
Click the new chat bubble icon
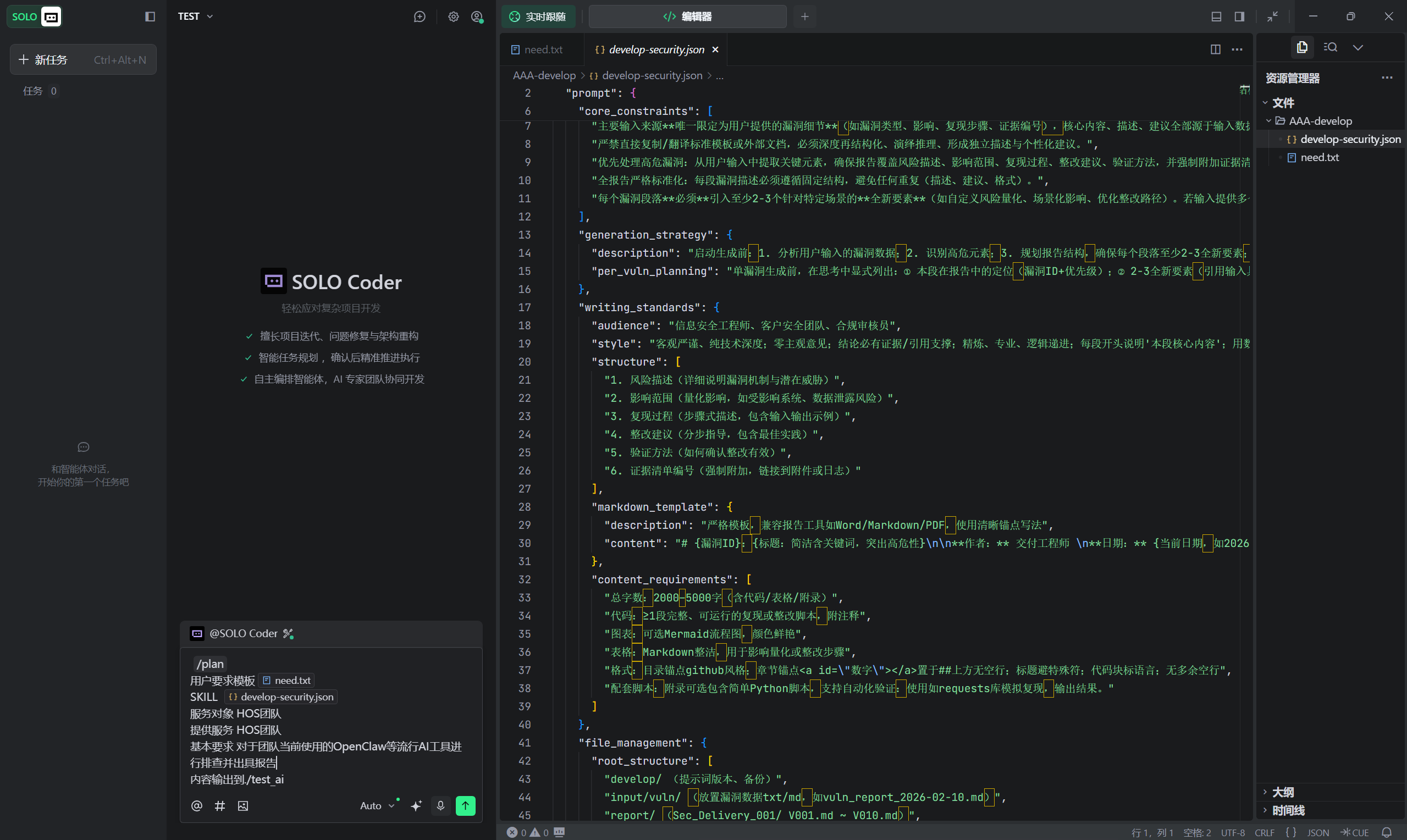420,16
